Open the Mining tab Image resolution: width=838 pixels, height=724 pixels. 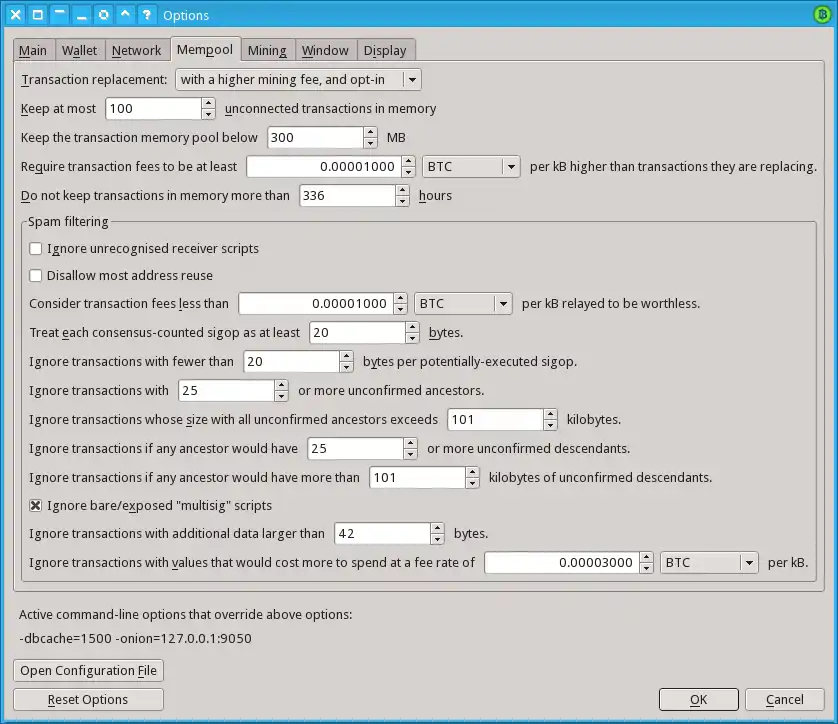pos(267,50)
